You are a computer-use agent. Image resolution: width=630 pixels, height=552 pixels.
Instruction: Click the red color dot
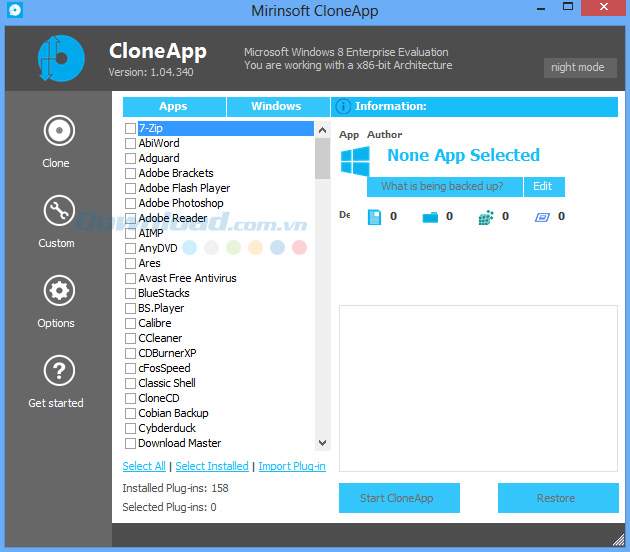coord(299,247)
